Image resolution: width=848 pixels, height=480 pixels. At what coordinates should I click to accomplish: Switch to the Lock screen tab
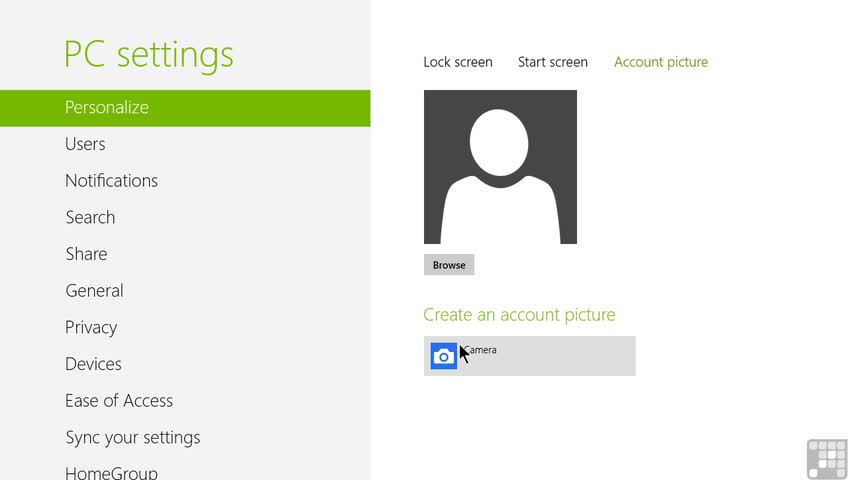point(458,62)
